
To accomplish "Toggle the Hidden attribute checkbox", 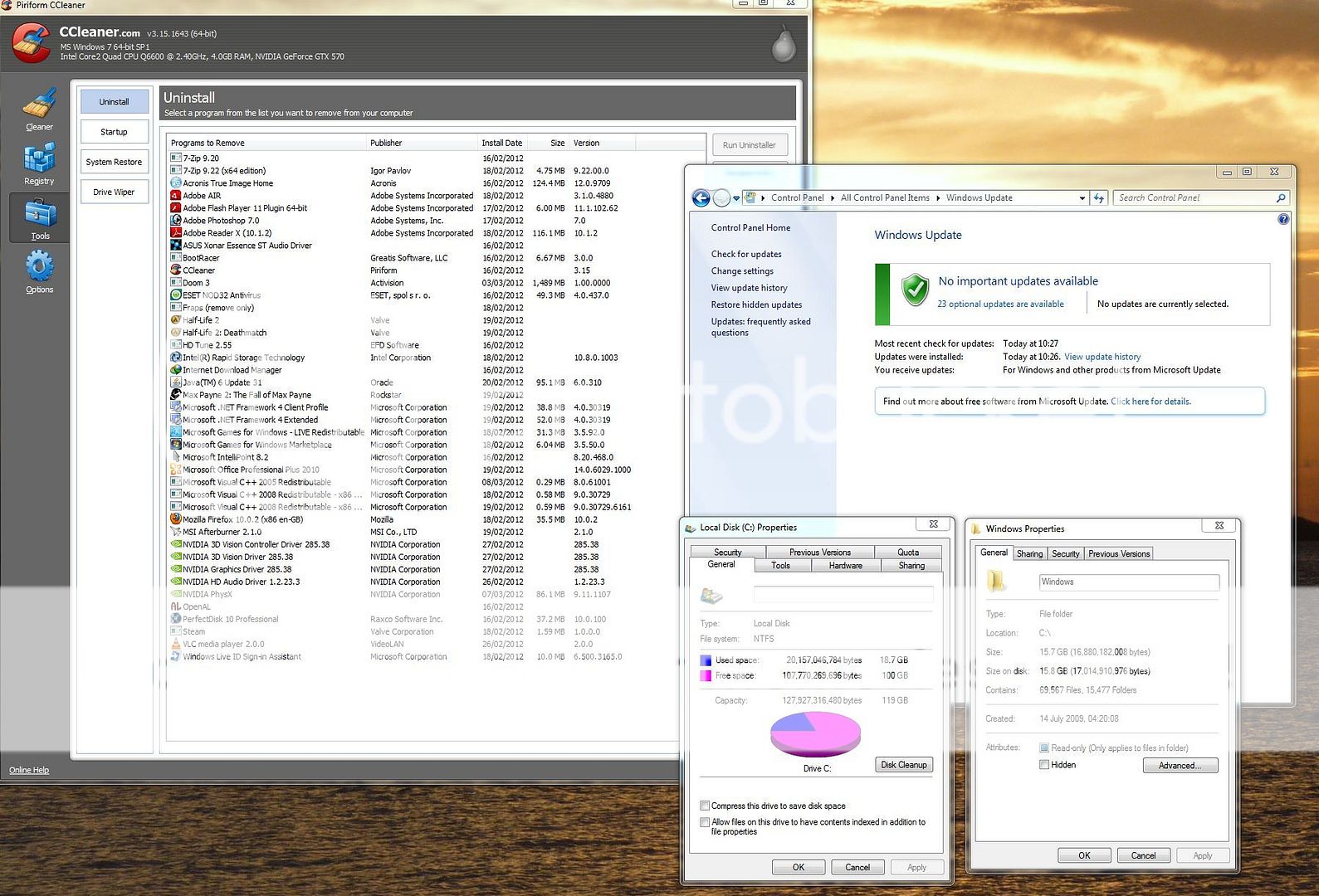I will click(1044, 765).
